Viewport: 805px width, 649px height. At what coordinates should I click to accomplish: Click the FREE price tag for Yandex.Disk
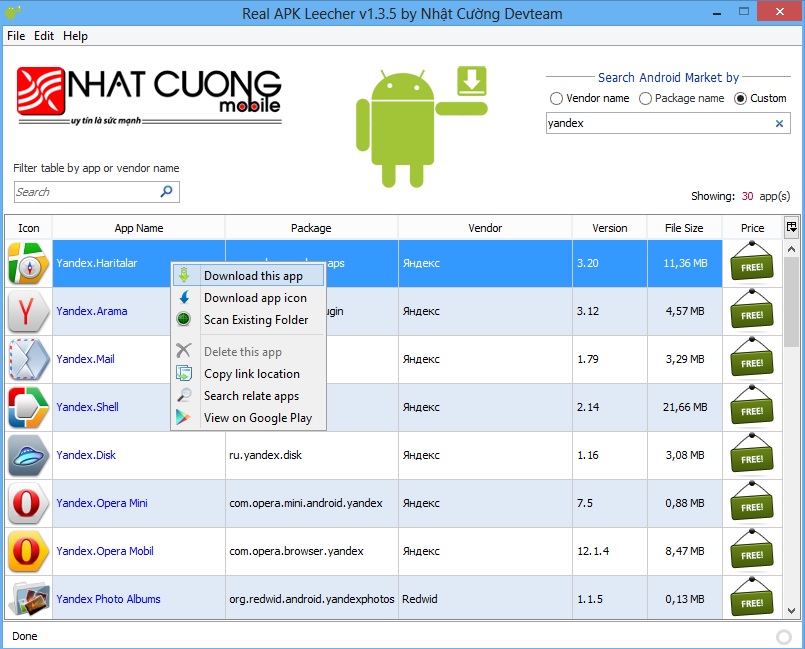pos(752,454)
